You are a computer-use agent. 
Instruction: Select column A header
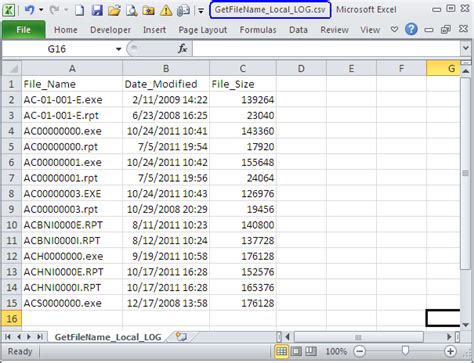coord(72,69)
